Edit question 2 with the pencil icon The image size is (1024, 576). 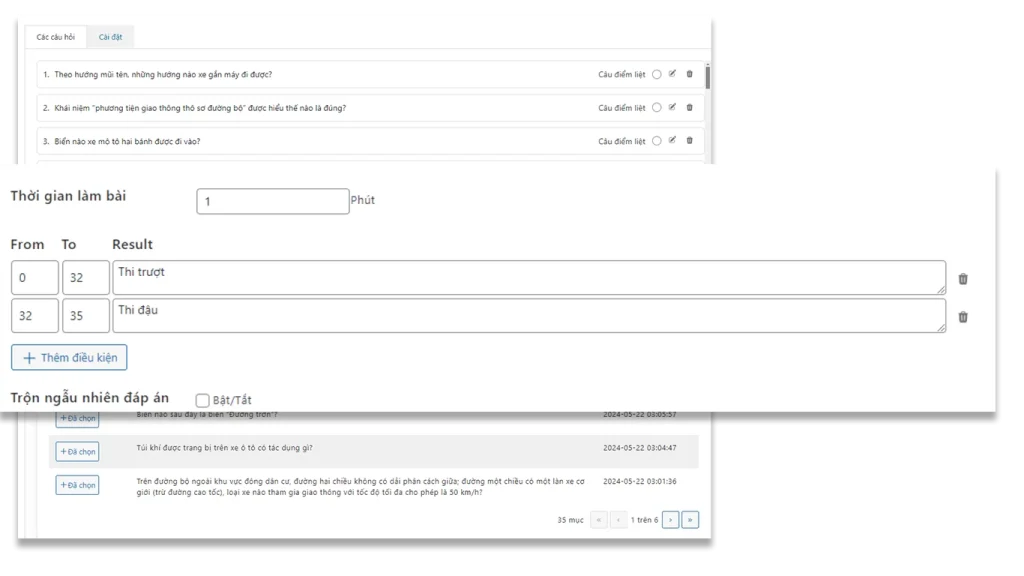click(672, 107)
